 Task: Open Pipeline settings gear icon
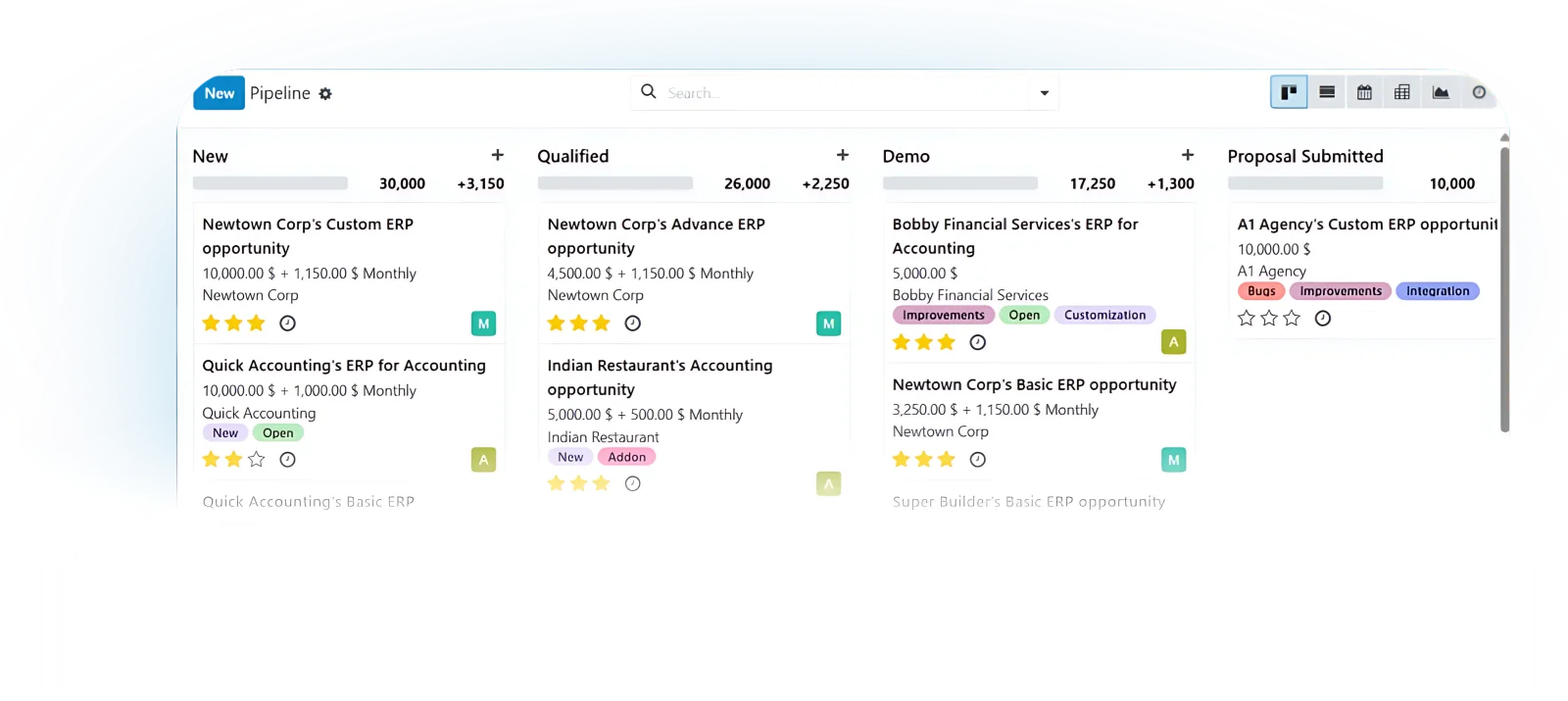(325, 94)
